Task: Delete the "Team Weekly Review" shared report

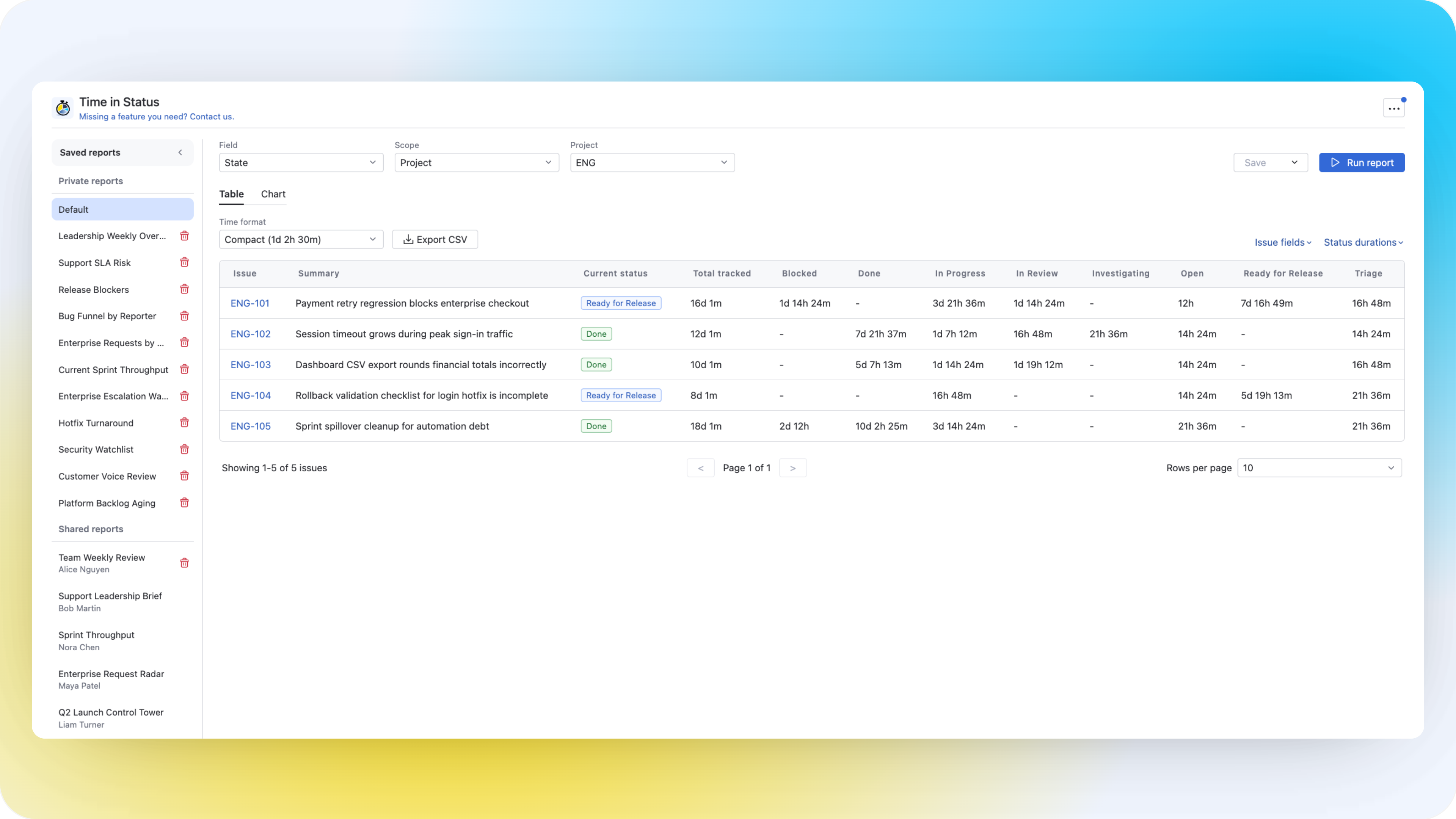Action: tap(184, 563)
